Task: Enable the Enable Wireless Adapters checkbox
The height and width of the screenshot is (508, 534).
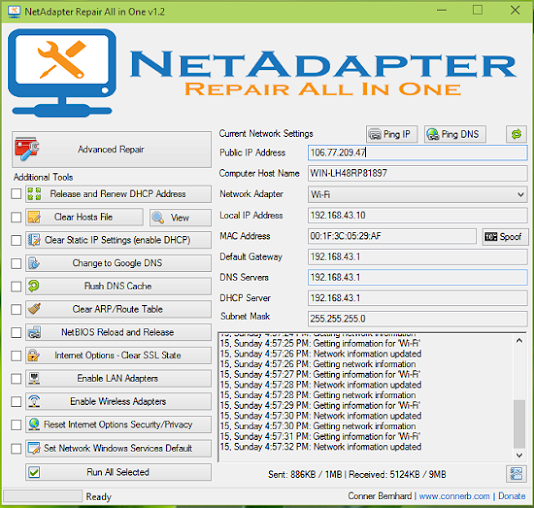Action: [16, 401]
